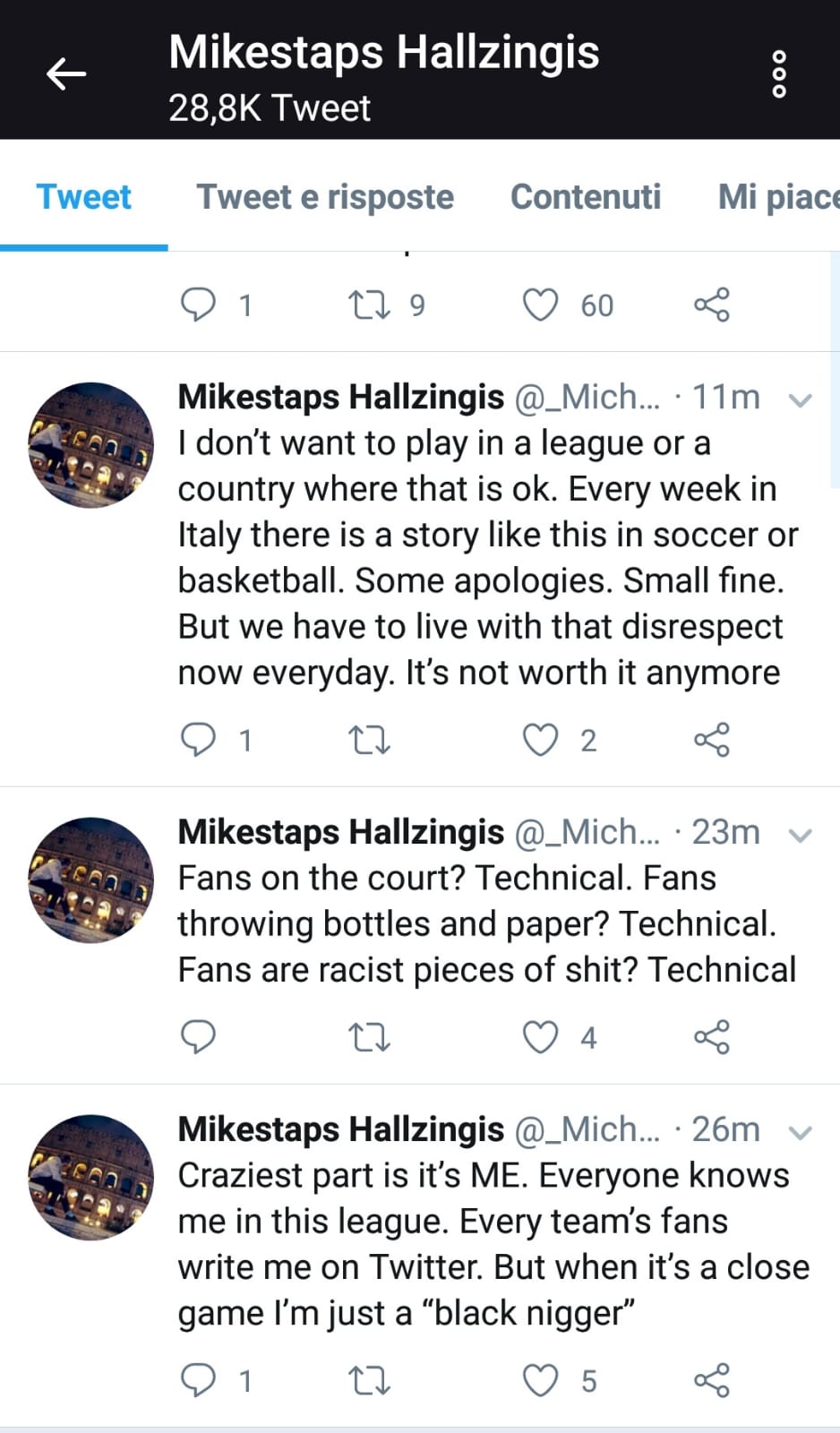
Task: Tap the back arrow icon
Action: point(65,73)
